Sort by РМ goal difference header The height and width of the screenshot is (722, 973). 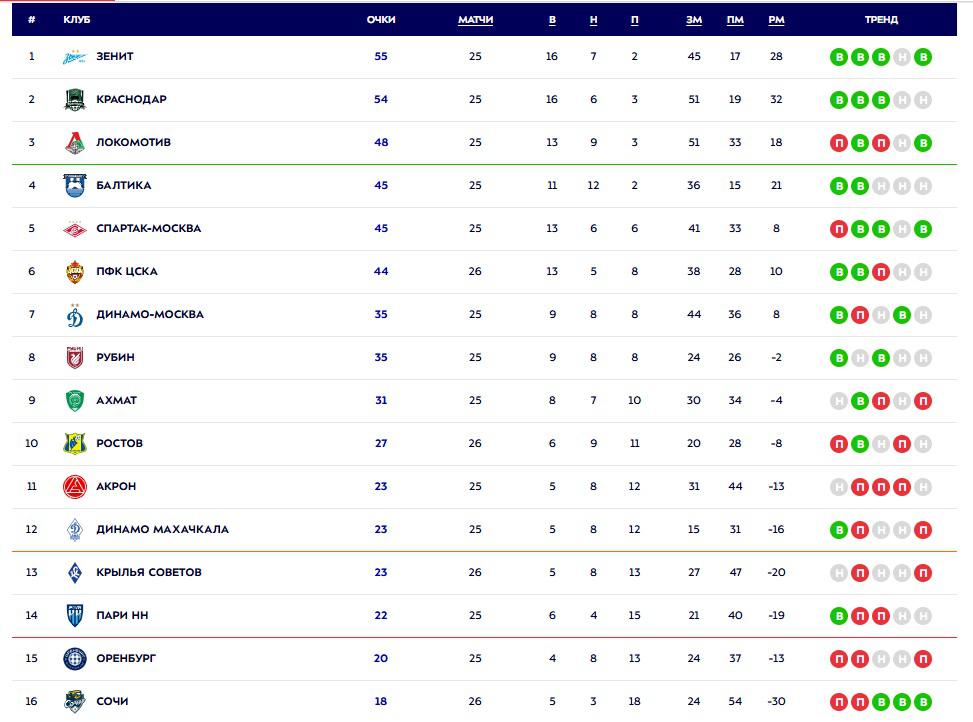[776, 20]
